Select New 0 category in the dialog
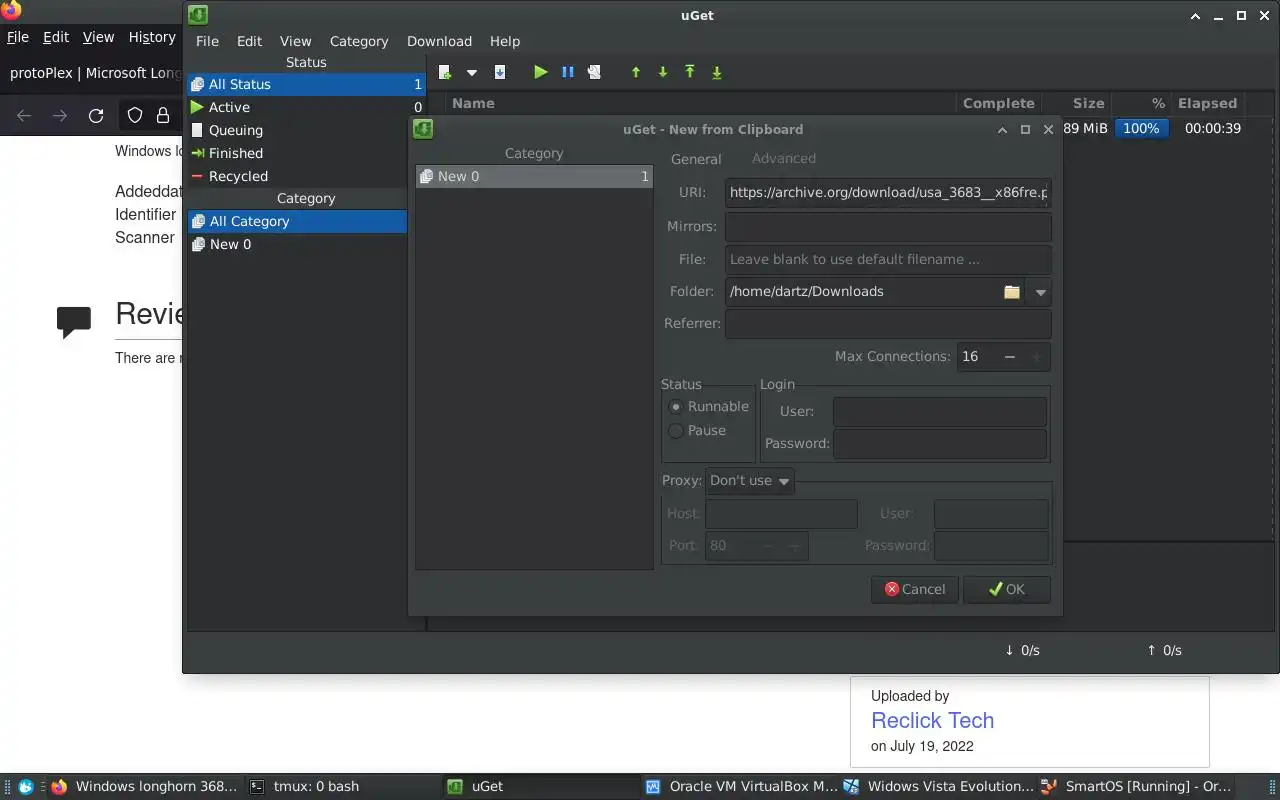This screenshot has width=1280, height=800. click(534, 176)
